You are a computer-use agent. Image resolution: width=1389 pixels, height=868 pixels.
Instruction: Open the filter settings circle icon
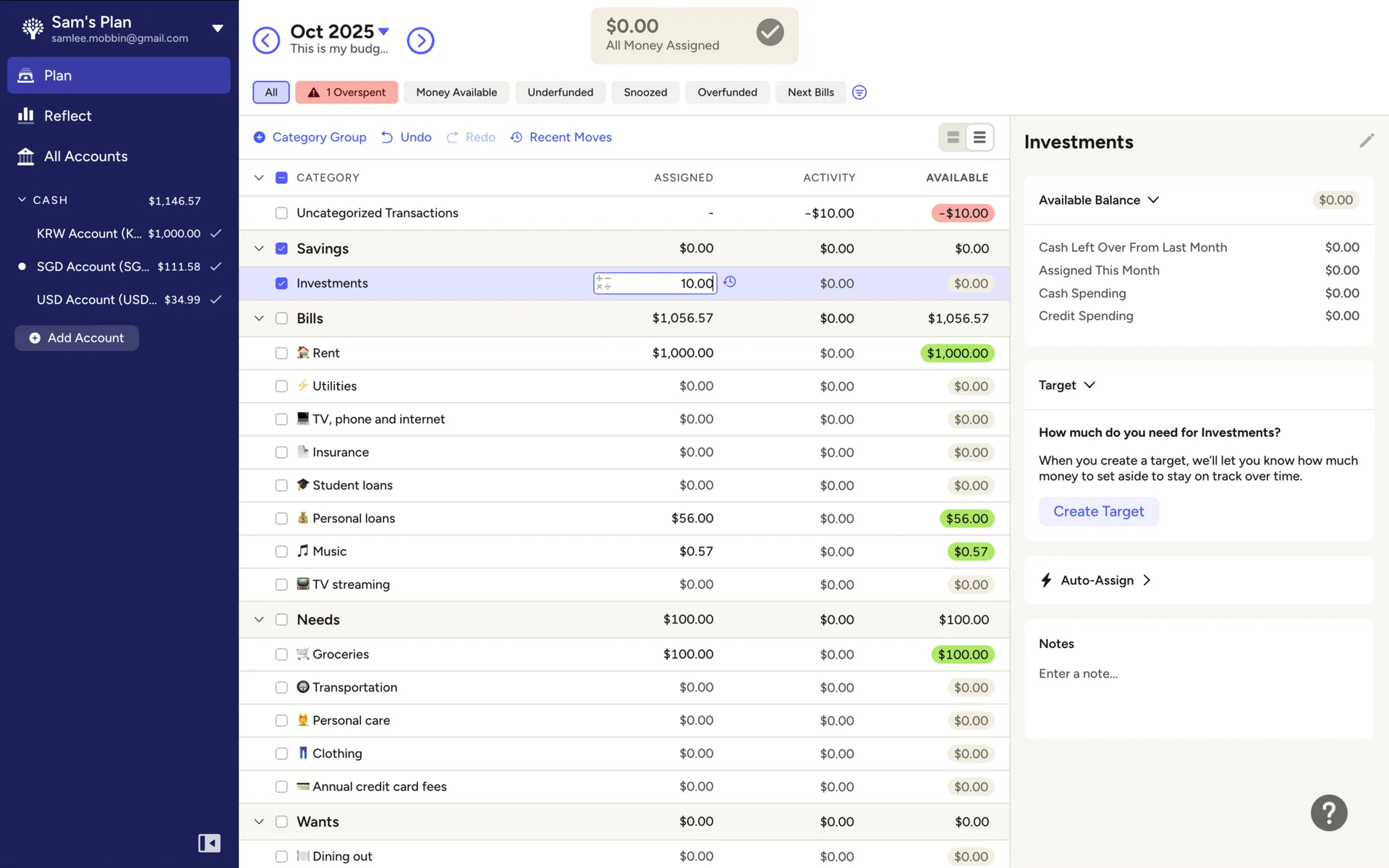(x=859, y=93)
